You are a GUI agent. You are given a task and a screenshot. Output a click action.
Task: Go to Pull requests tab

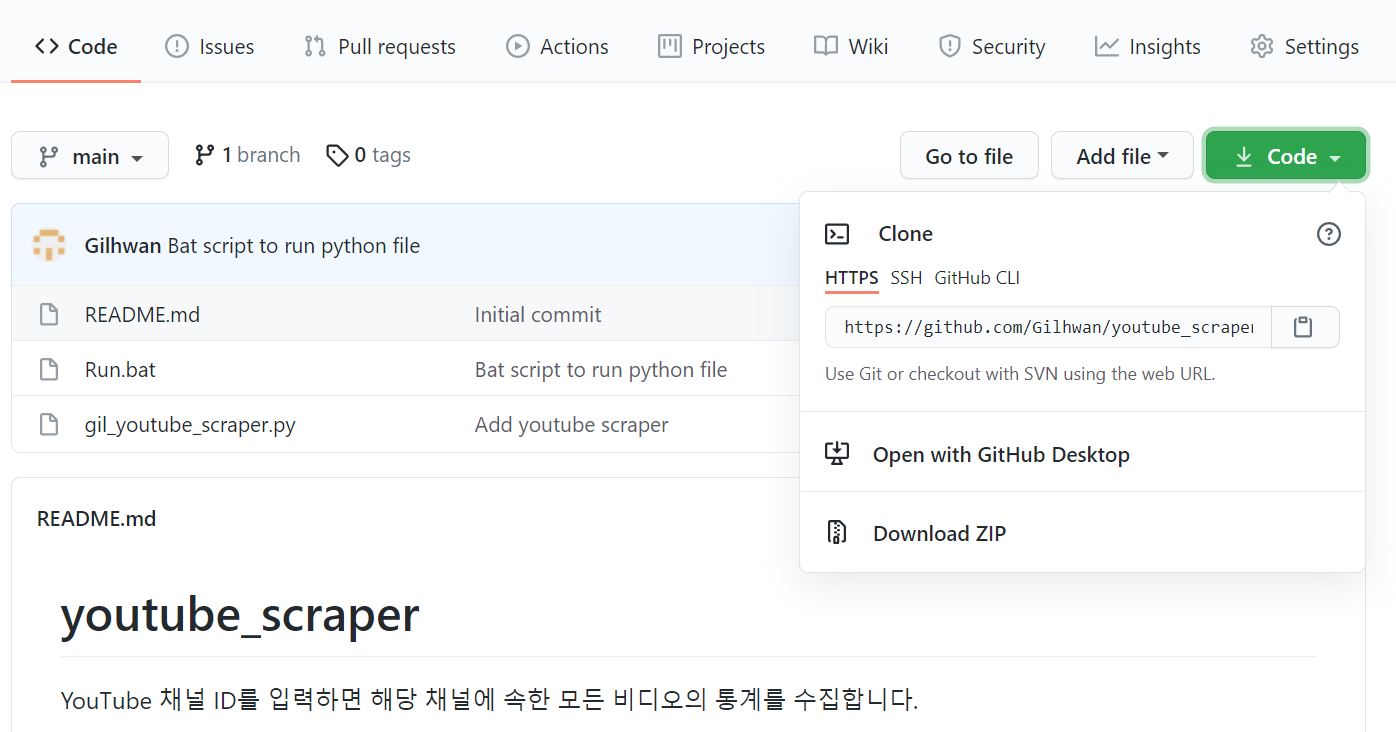click(x=380, y=47)
